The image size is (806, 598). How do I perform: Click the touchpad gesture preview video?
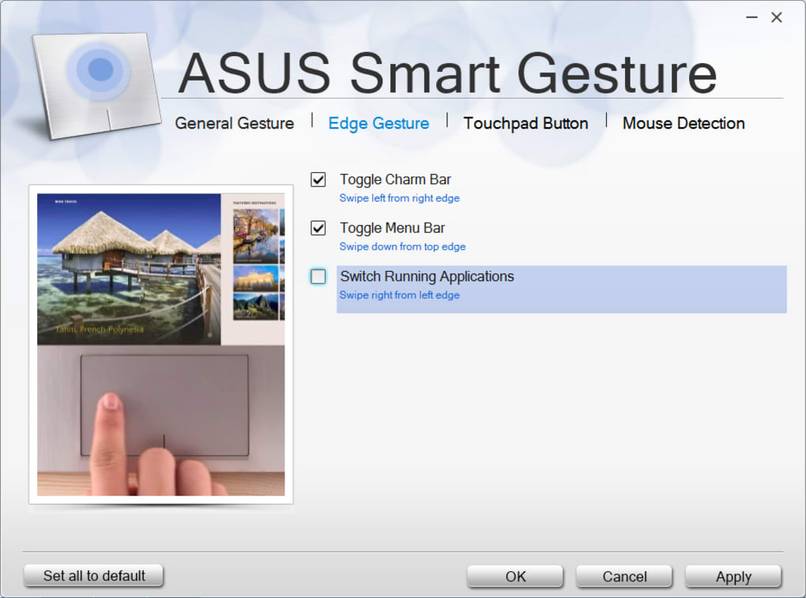point(160,340)
